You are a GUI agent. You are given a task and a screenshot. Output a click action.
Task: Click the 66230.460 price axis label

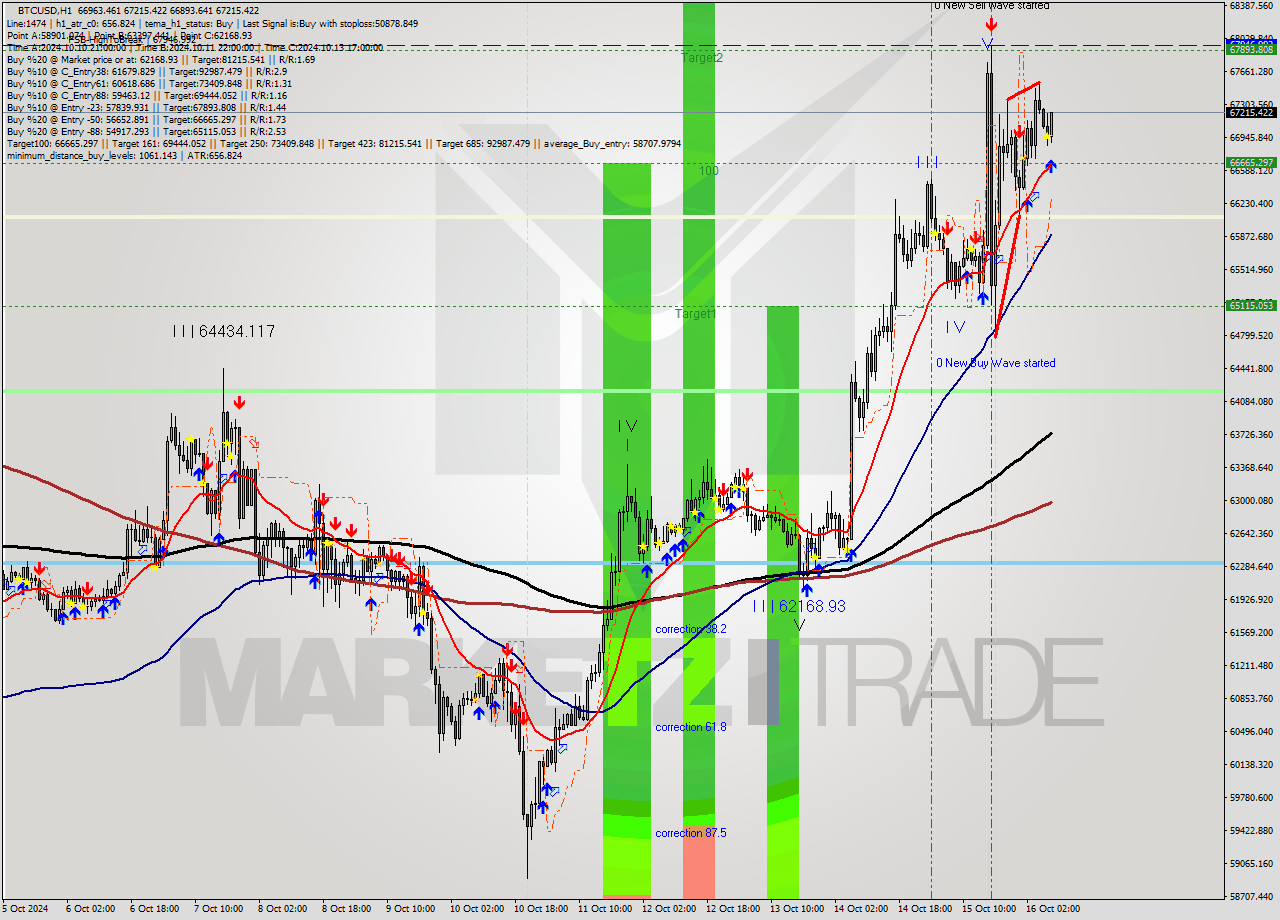tap(1251, 203)
